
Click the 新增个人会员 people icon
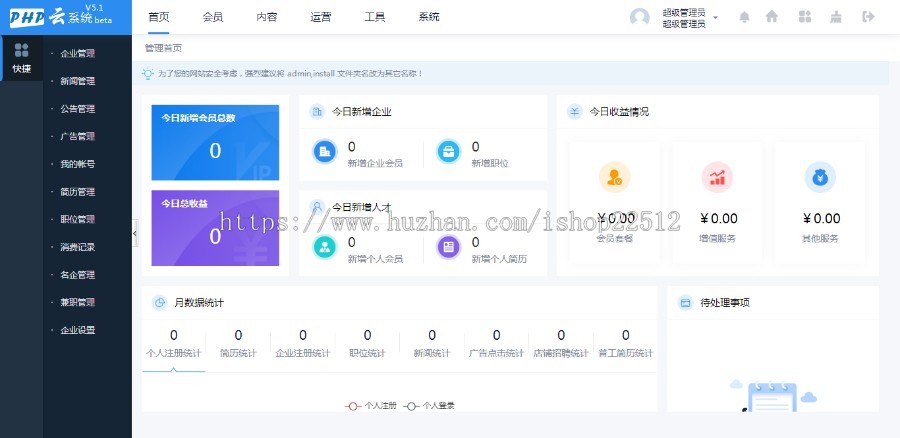point(325,247)
